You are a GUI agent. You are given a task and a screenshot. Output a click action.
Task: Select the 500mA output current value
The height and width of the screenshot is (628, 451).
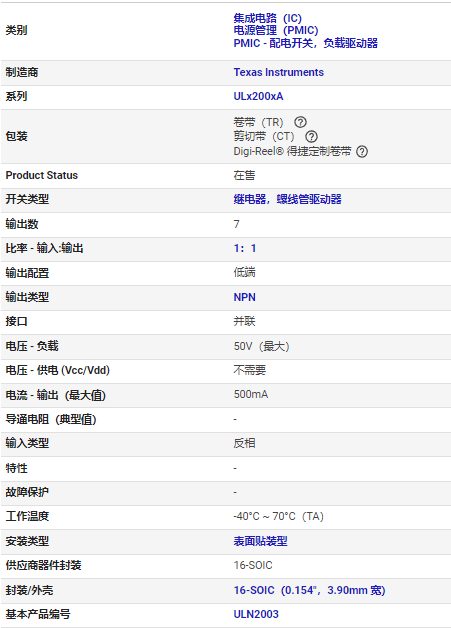[x=251, y=394]
